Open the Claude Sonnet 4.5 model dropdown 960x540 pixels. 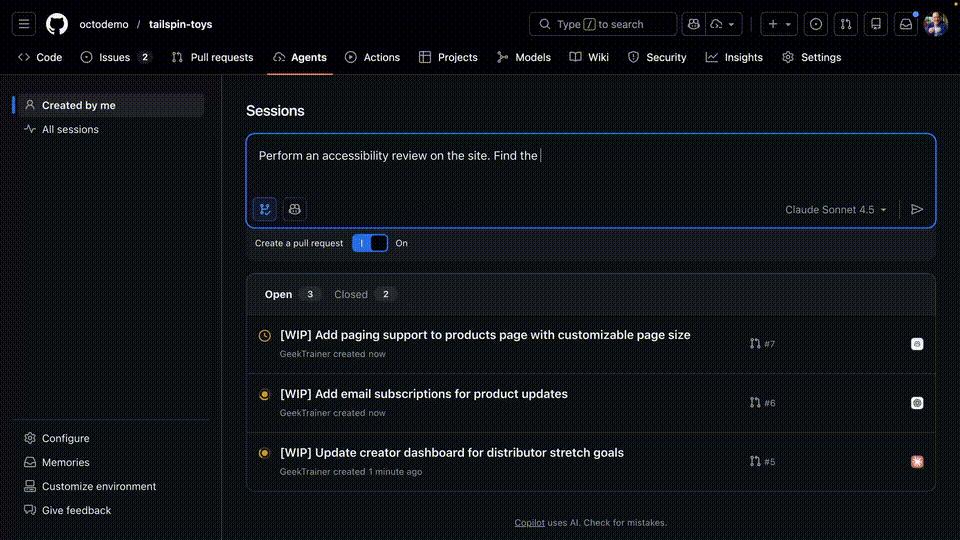coord(836,209)
